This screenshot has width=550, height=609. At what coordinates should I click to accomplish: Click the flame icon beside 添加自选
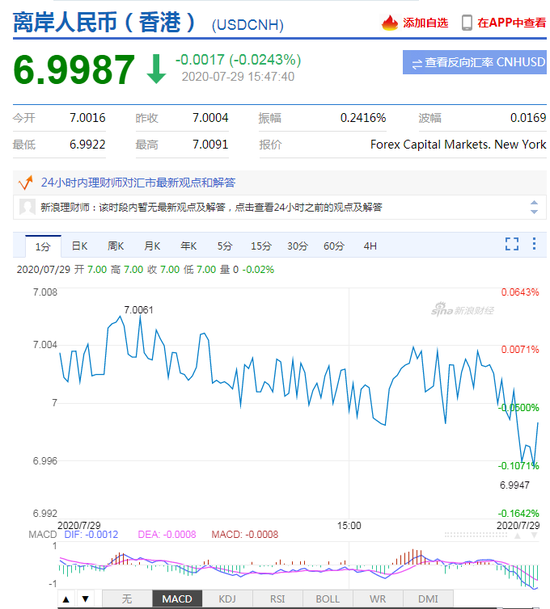pyautogui.click(x=390, y=23)
